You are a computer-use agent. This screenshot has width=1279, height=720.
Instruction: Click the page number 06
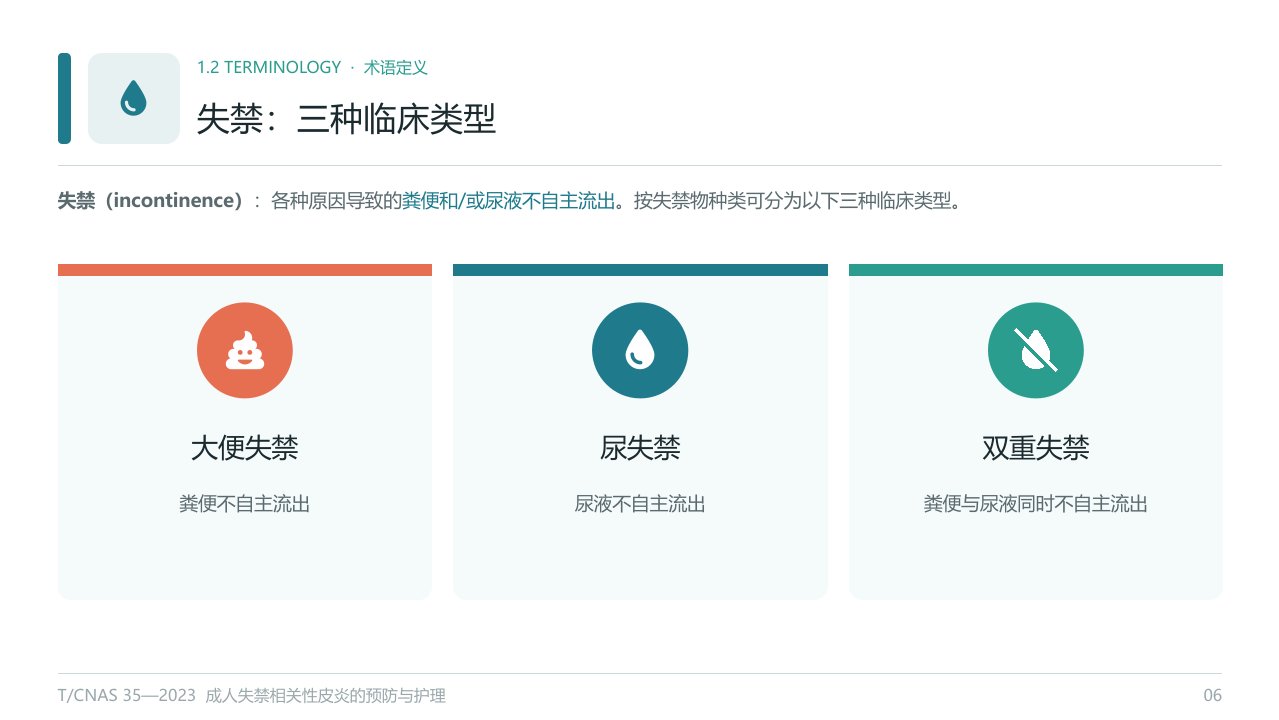[1212, 696]
